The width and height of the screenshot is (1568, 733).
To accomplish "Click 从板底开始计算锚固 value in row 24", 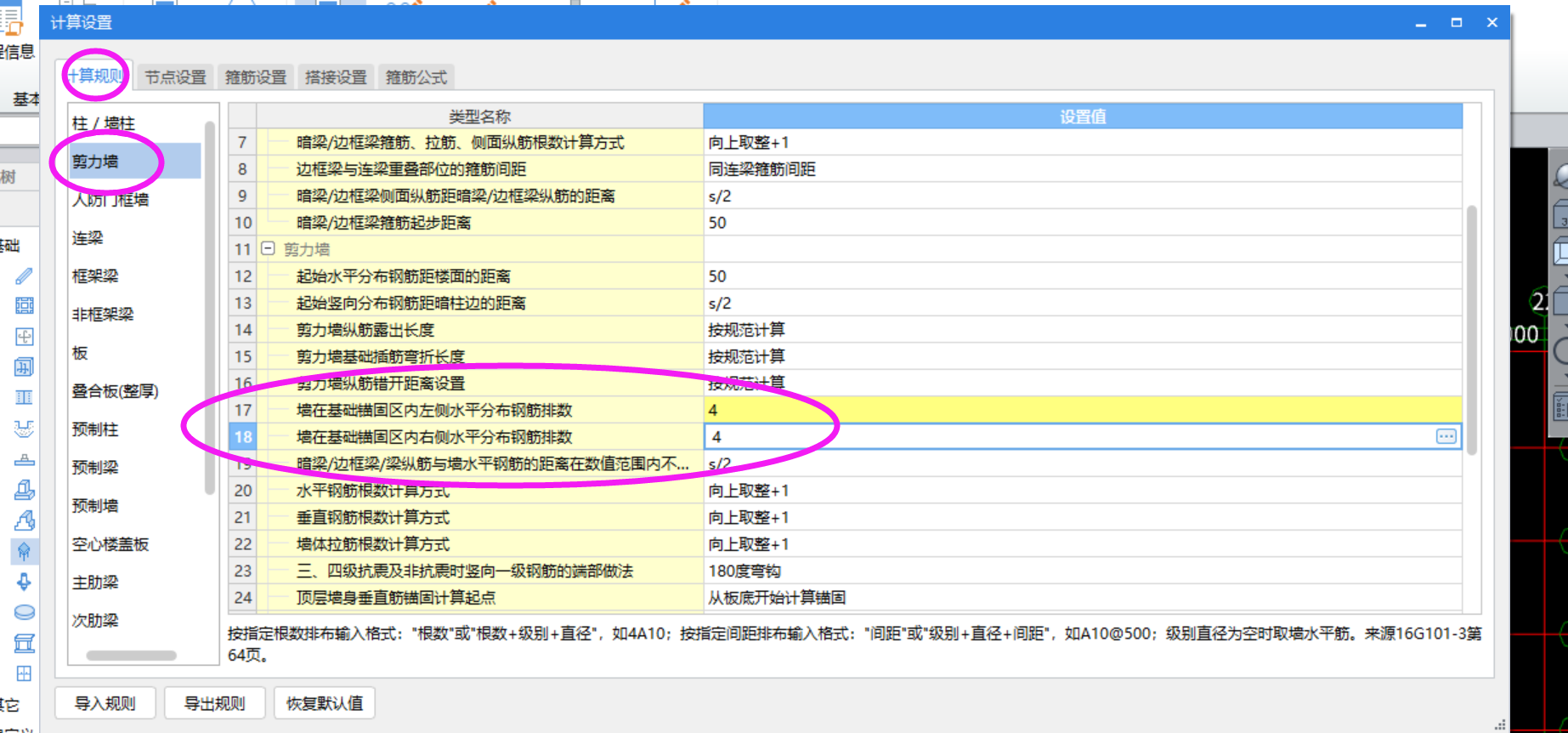I will 1083,598.
